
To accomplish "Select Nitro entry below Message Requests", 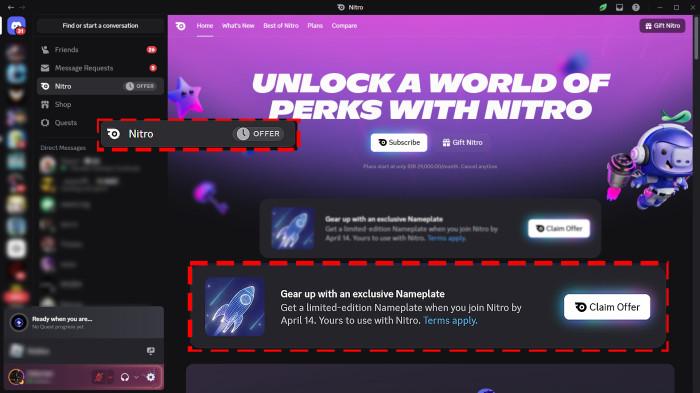I will (x=100, y=86).
